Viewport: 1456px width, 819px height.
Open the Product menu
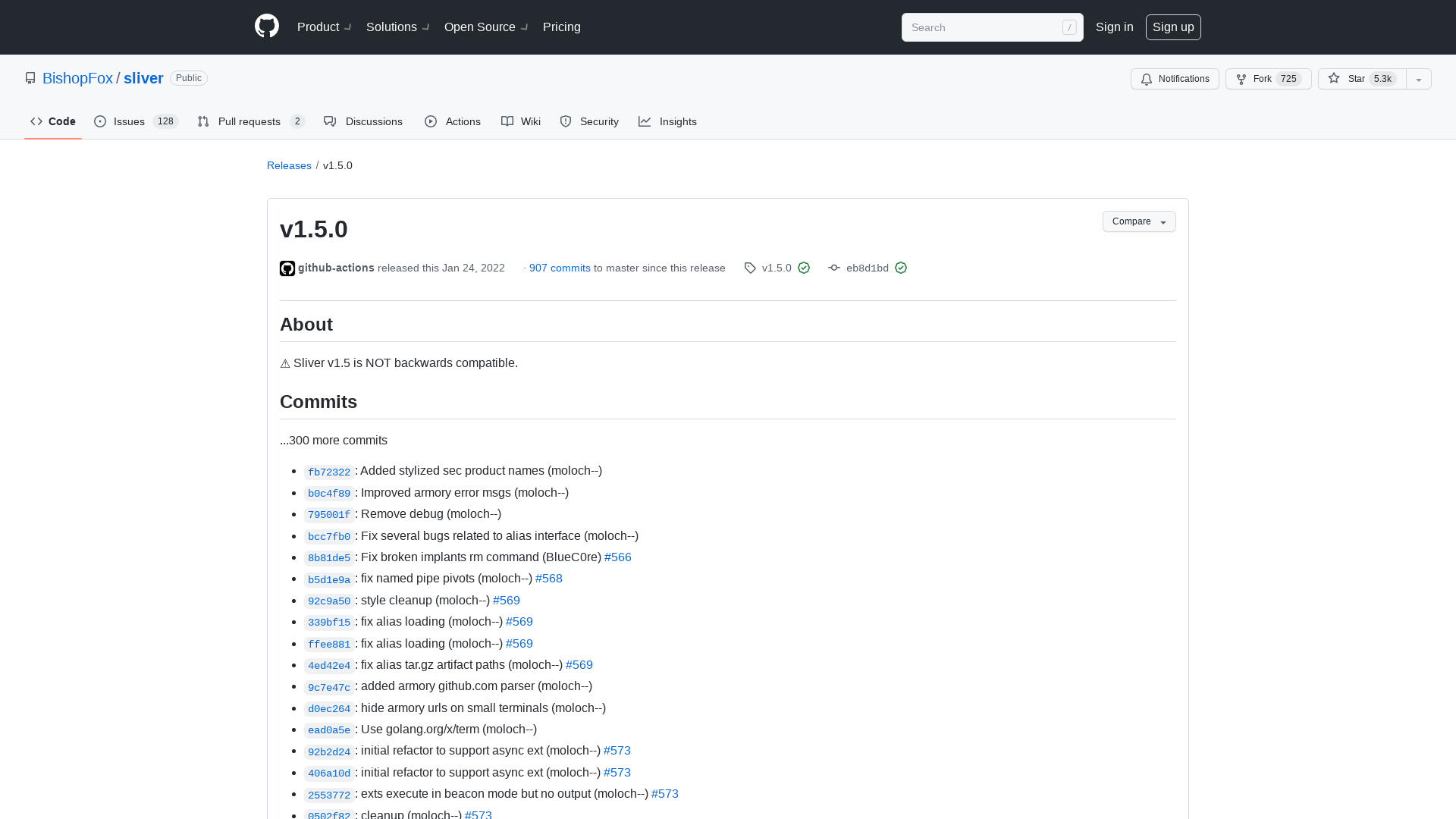tap(324, 27)
